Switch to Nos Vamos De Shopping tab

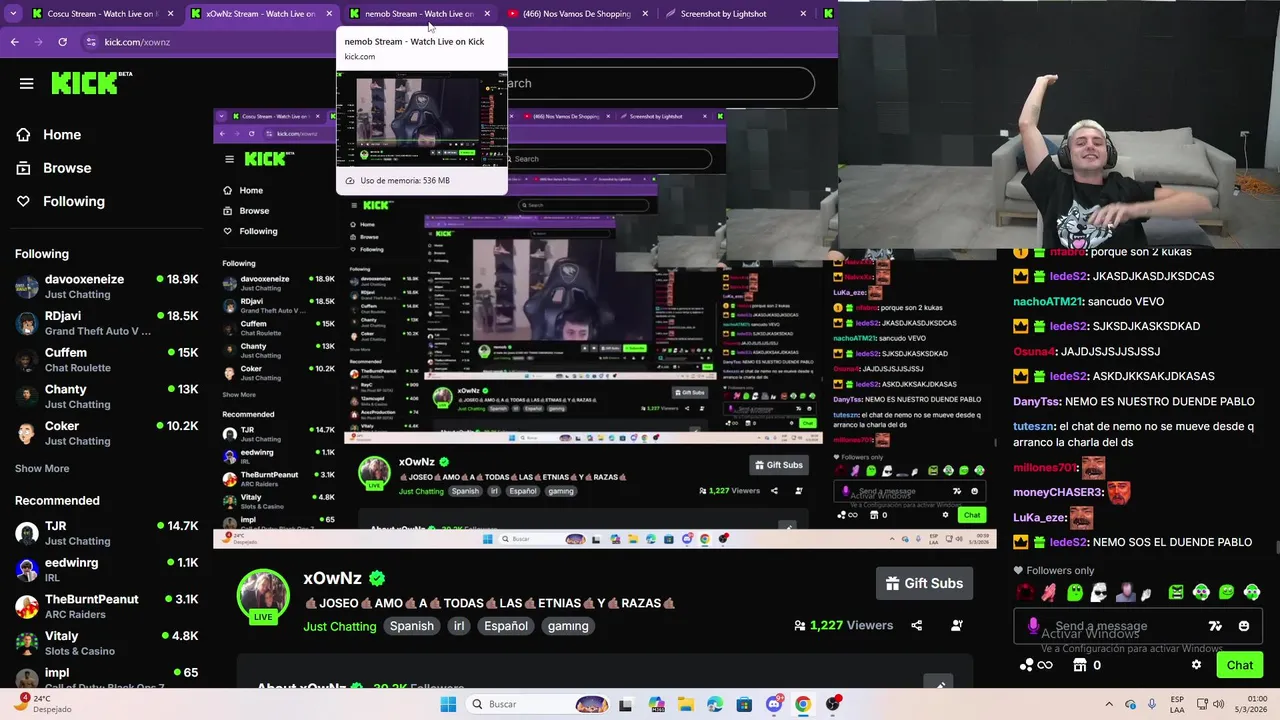click(577, 14)
